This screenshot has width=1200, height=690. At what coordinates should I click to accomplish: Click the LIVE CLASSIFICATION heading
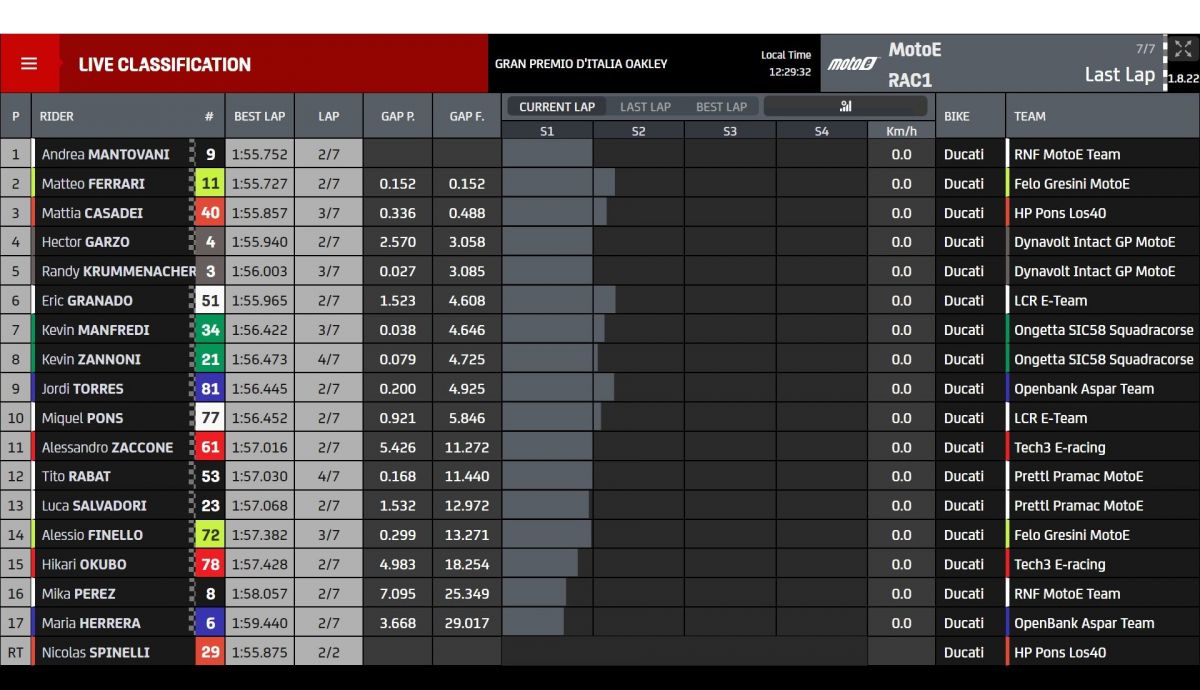165,64
